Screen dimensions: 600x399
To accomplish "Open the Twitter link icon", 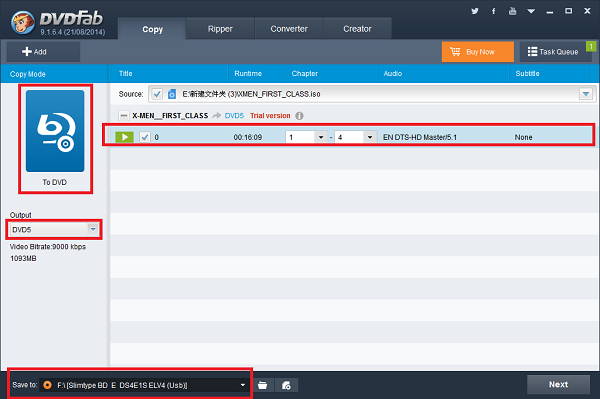I will (x=474, y=11).
